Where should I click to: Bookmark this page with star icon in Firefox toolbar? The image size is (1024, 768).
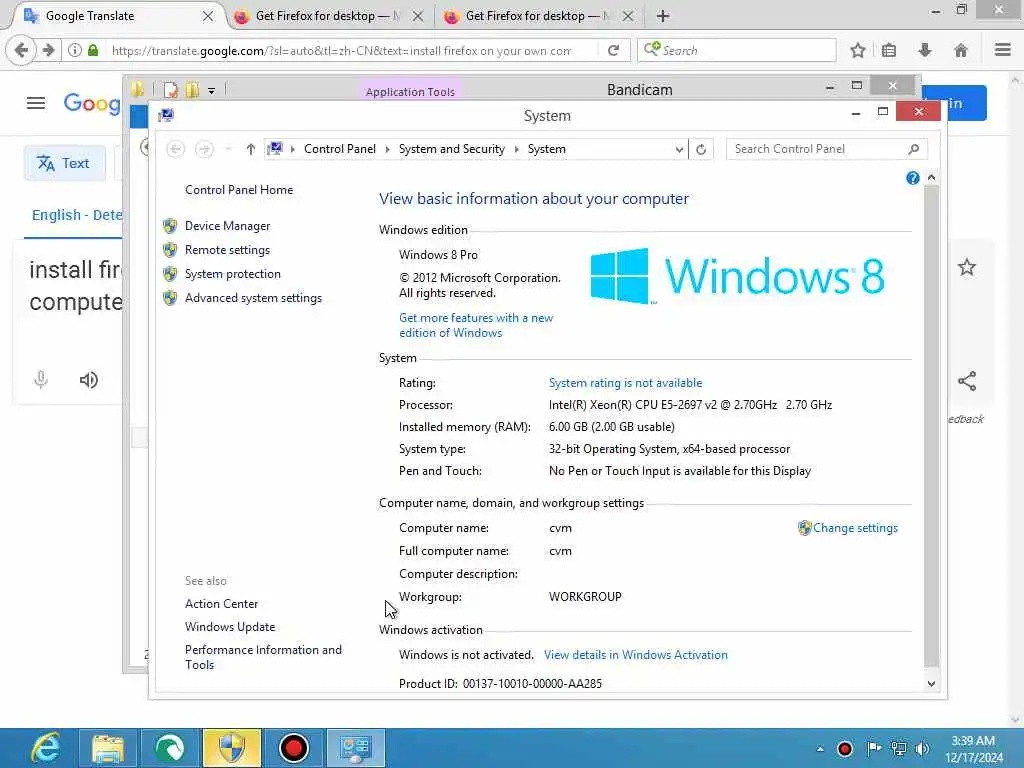[857, 50]
